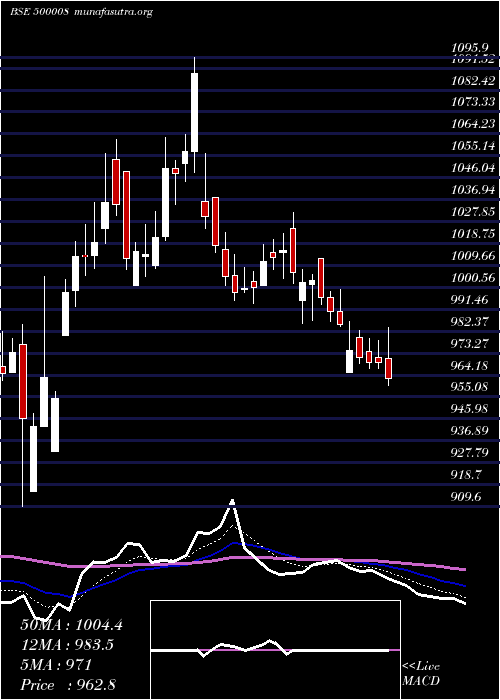The width and height of the screenshot is (500, 700).
Task: Click the 5MA : 971 readout
Action: [x=56, y=665]
